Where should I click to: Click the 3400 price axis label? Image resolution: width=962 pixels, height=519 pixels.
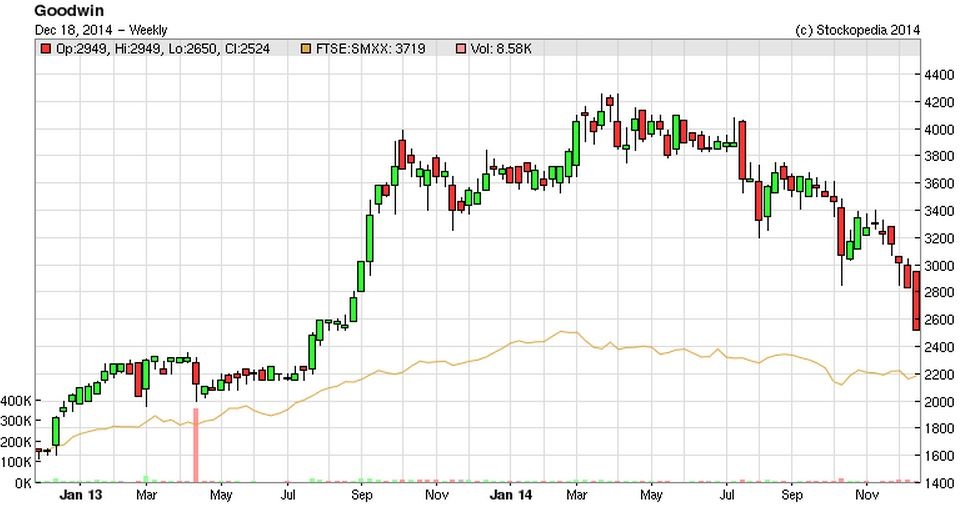point(939,211)
